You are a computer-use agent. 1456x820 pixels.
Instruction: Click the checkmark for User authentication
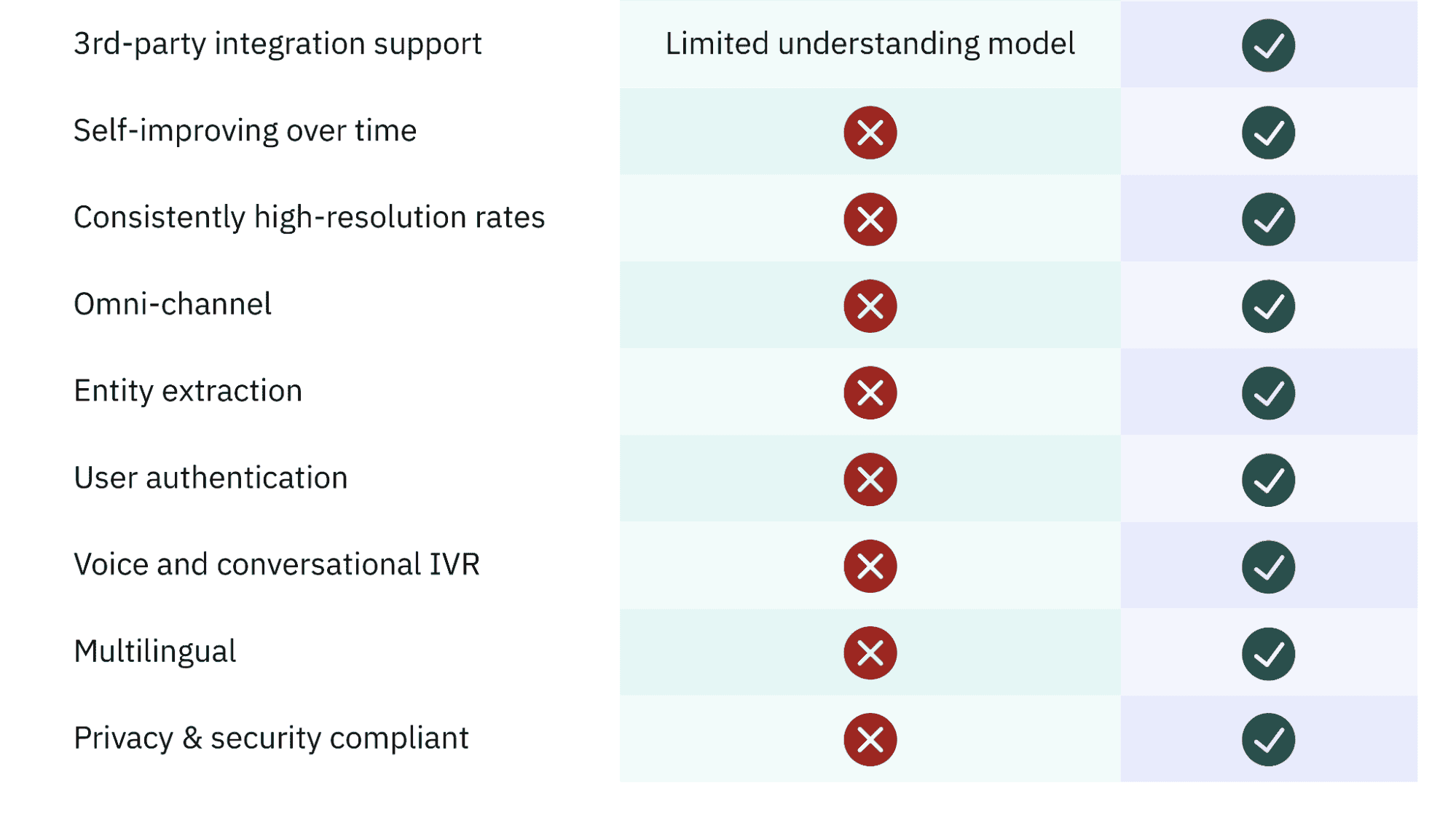[x=1268, y=479]
